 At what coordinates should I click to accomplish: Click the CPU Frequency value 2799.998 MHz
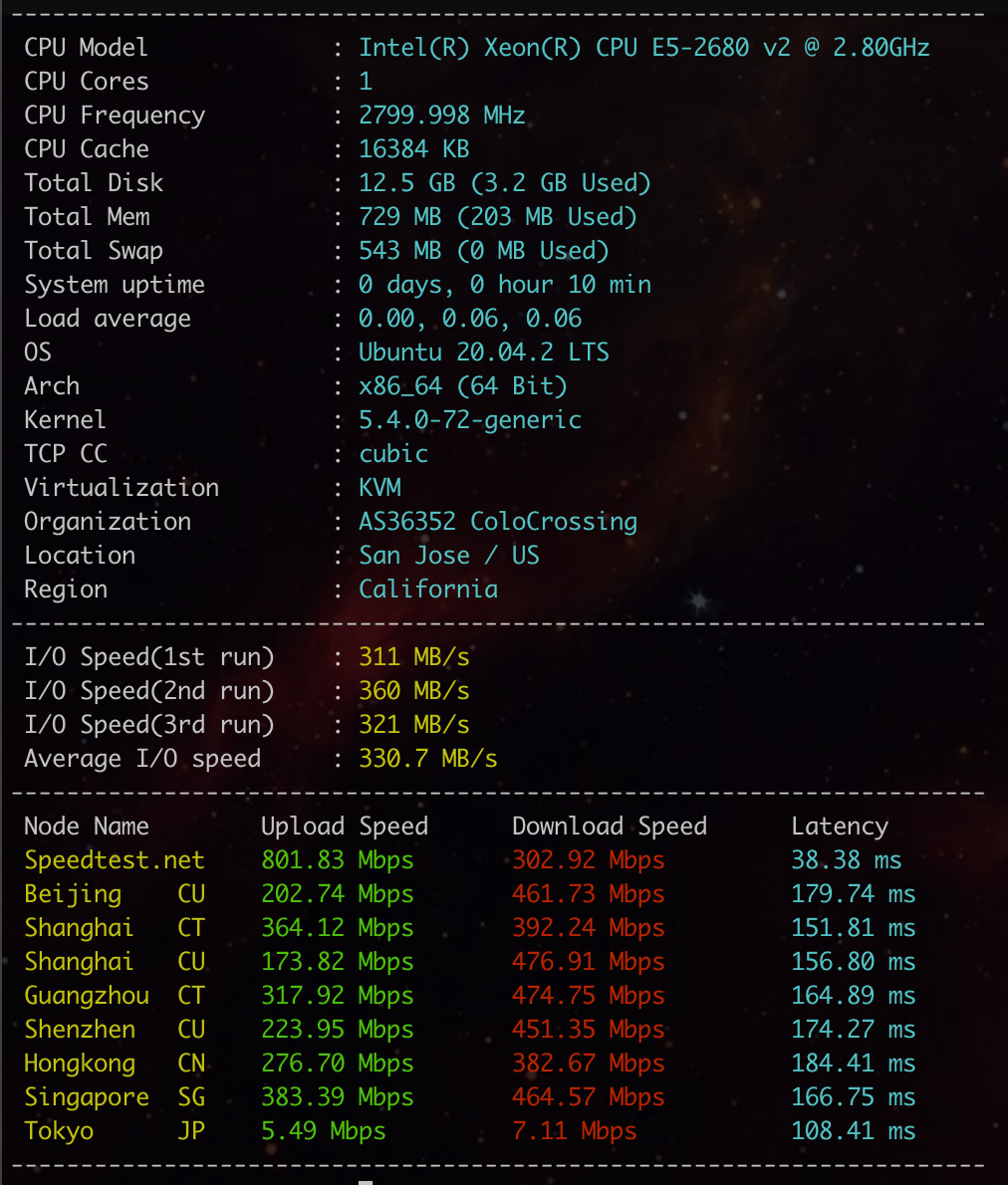pyautogui.click(x=441, y=116)
